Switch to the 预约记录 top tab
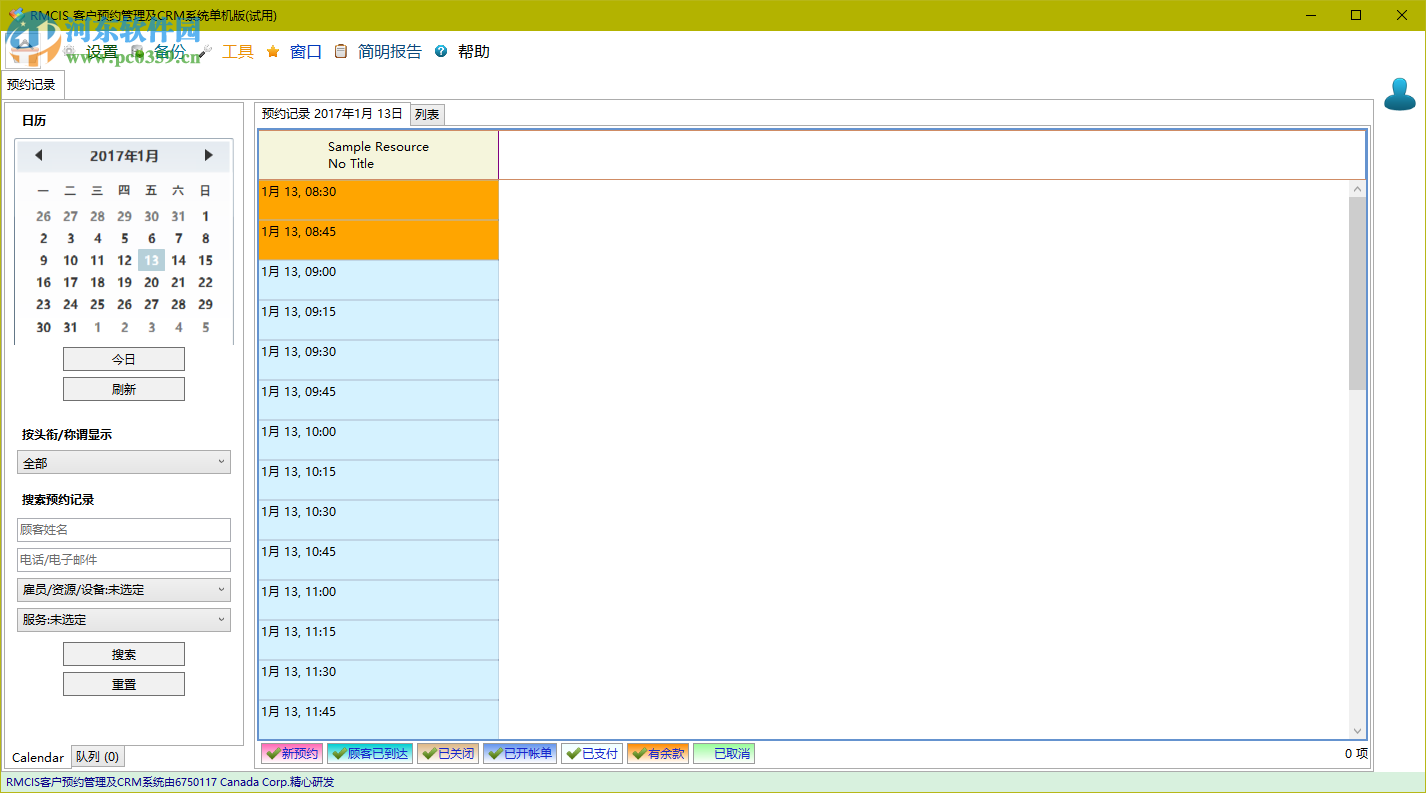Image resolution: width=1426 pixels, height=793 pixels. (32, 85)
